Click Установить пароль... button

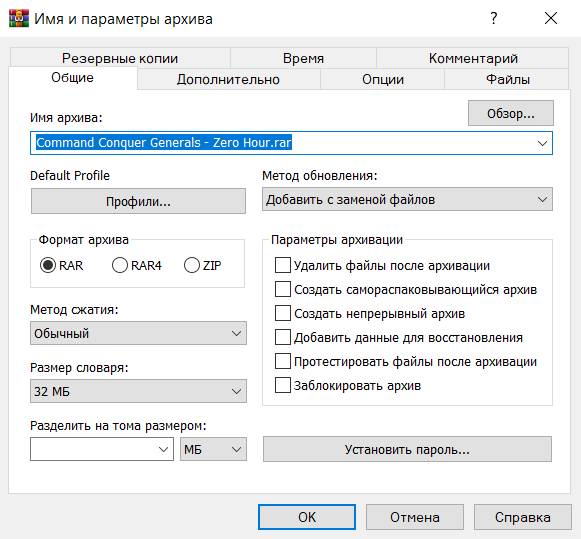(x=407, y=449)
